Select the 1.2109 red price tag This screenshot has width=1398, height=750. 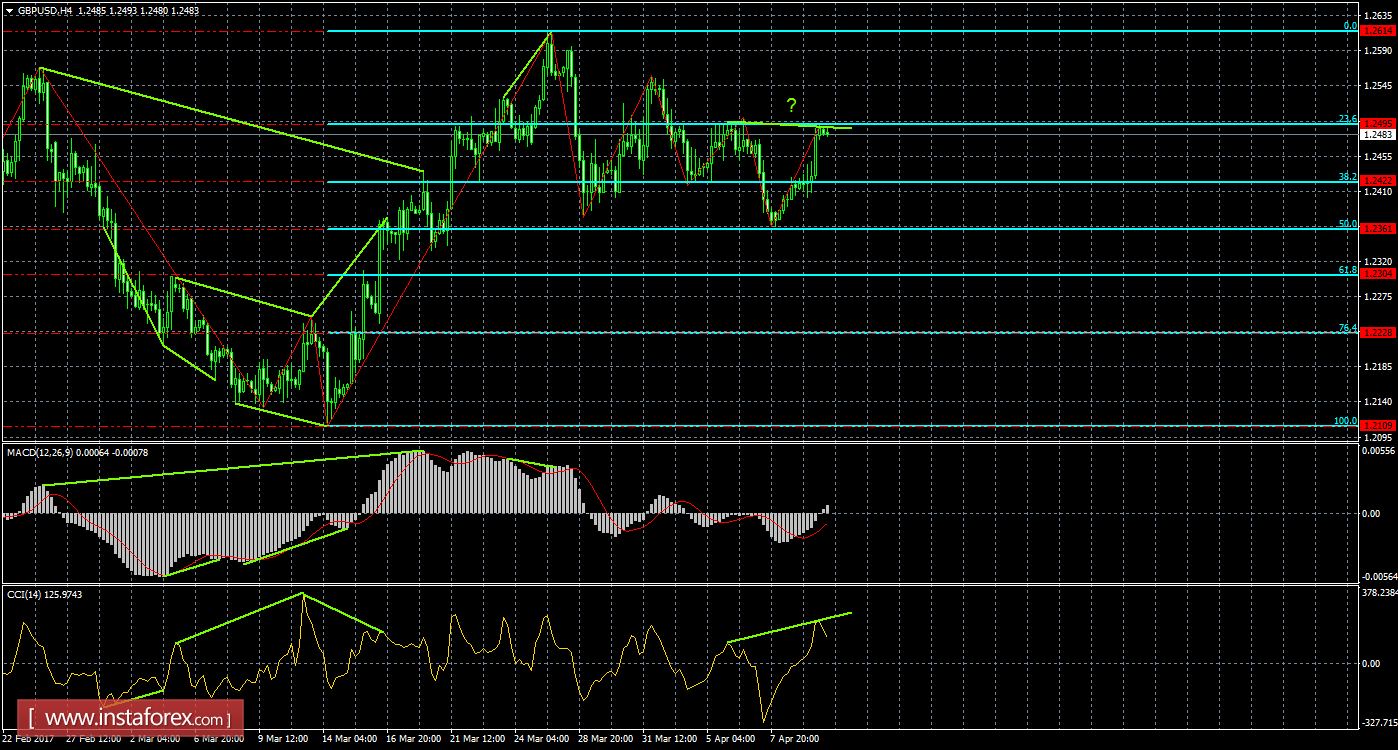point(1378,425)
